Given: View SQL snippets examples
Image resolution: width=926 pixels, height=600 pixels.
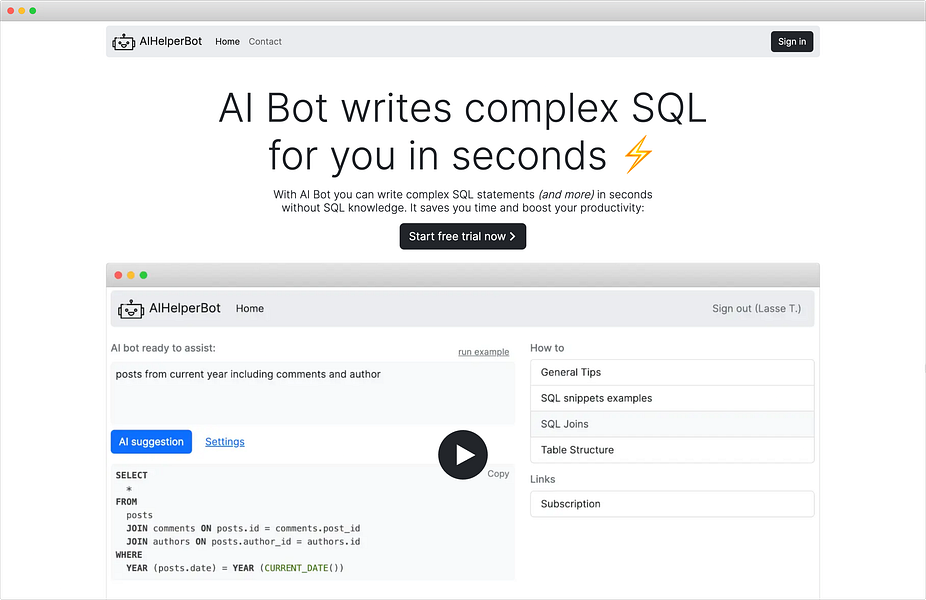Looking at the screenshot, I should coord(671,398).
